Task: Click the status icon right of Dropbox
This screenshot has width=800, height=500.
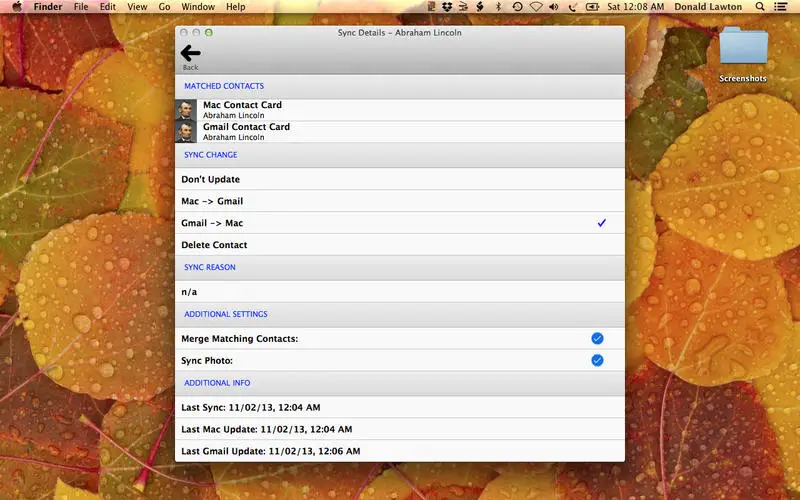Action: 463,7
